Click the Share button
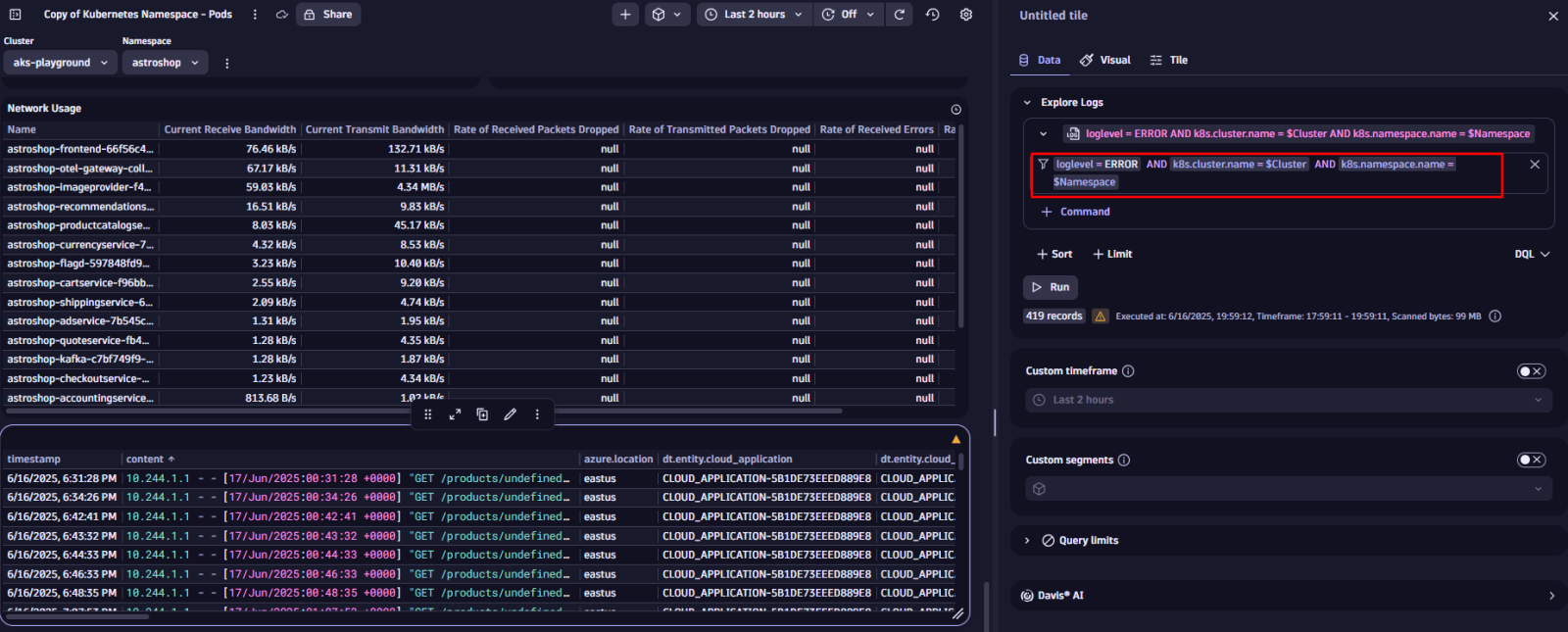This screenshot has width=1568, height=632. coord(328,15)
